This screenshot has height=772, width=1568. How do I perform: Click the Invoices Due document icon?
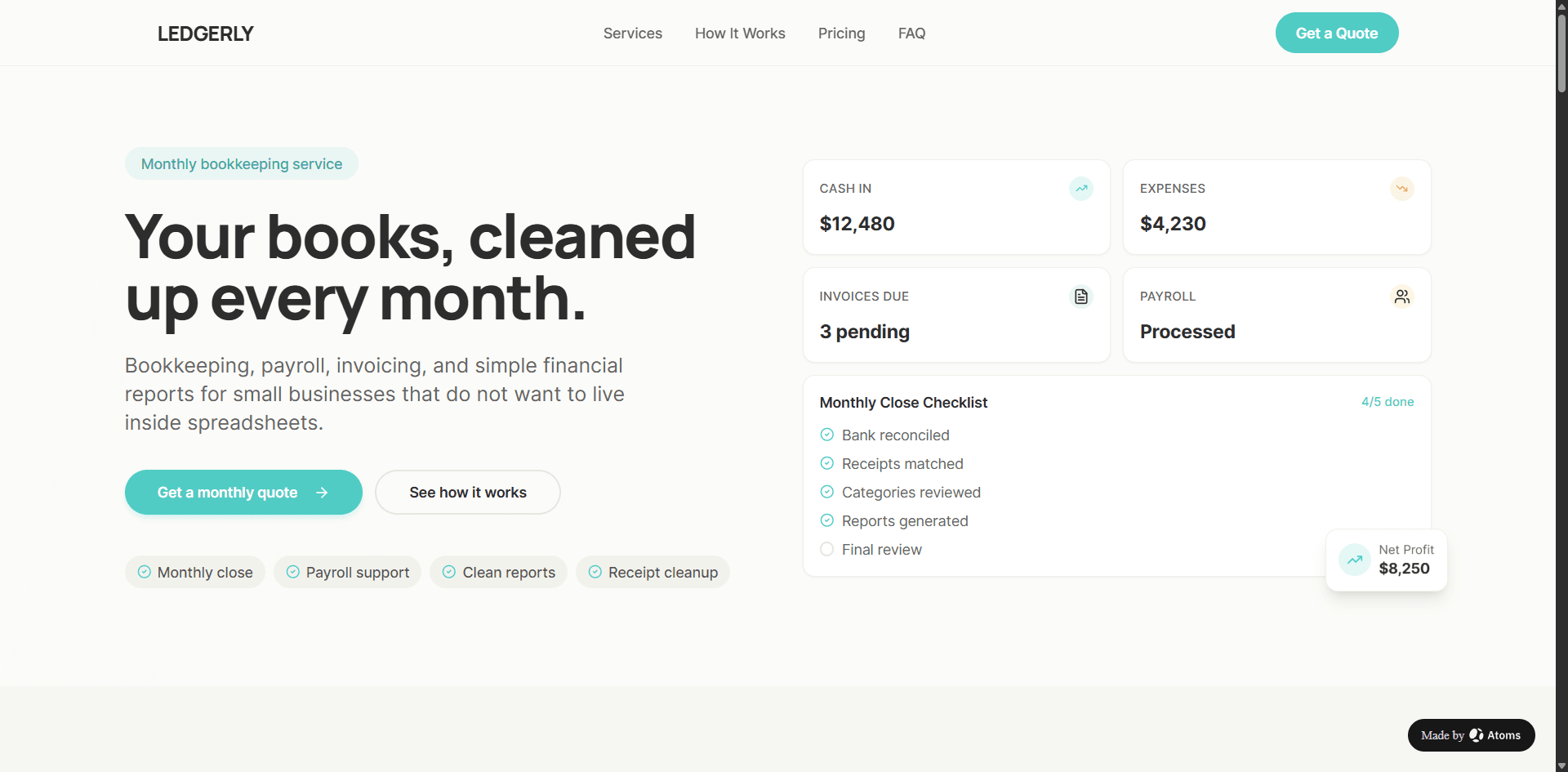(x=1081, y=297)
